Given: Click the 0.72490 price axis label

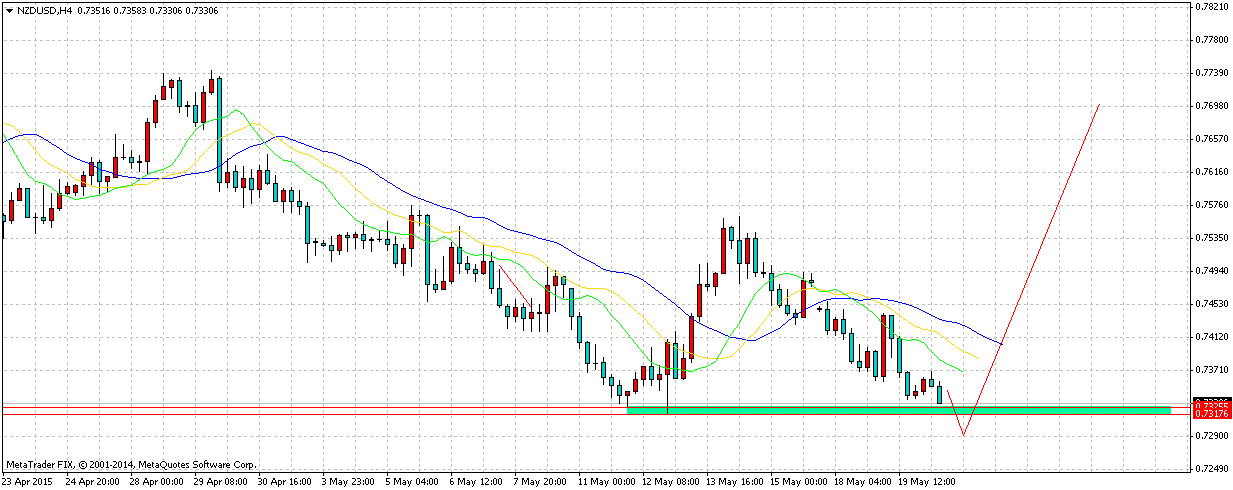Looking at the screenshot, I should click(1211, 468).
